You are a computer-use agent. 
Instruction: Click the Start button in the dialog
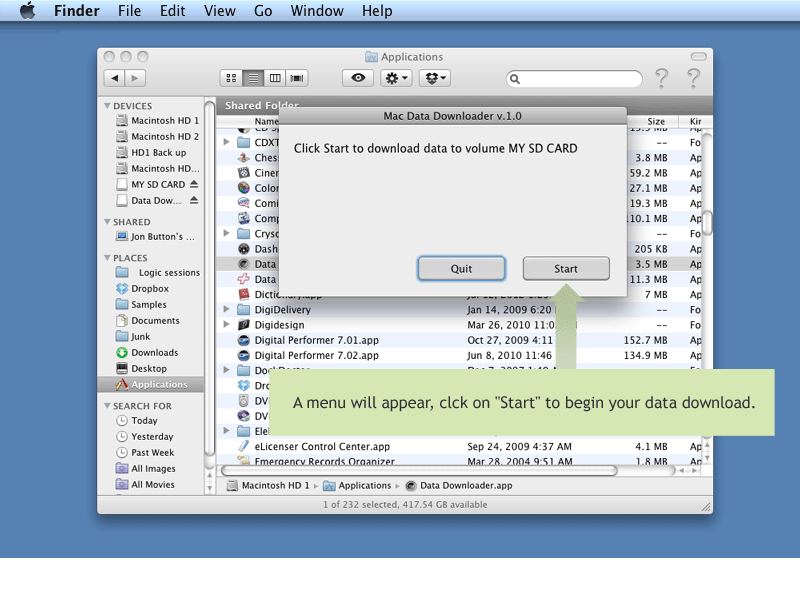(x=566, y=268)
